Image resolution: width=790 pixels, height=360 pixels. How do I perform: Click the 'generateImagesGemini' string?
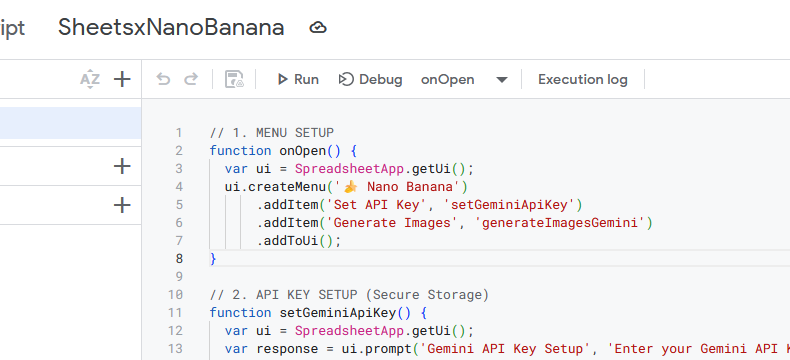click(x=560, y=223)
